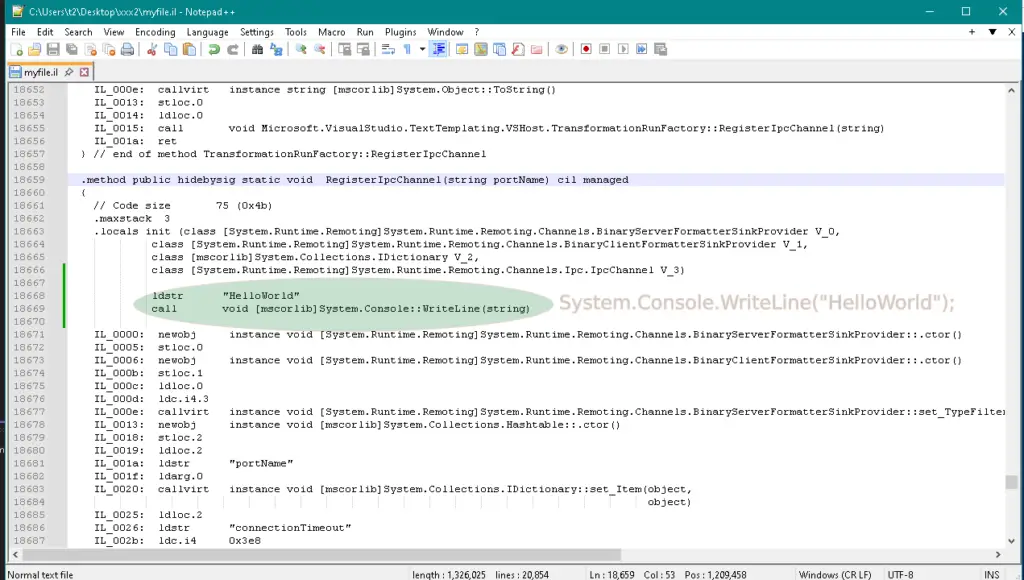Viewport: 1024px width, 580px height.
Task: Toggle the indent guide button
Action: [438, 49]
